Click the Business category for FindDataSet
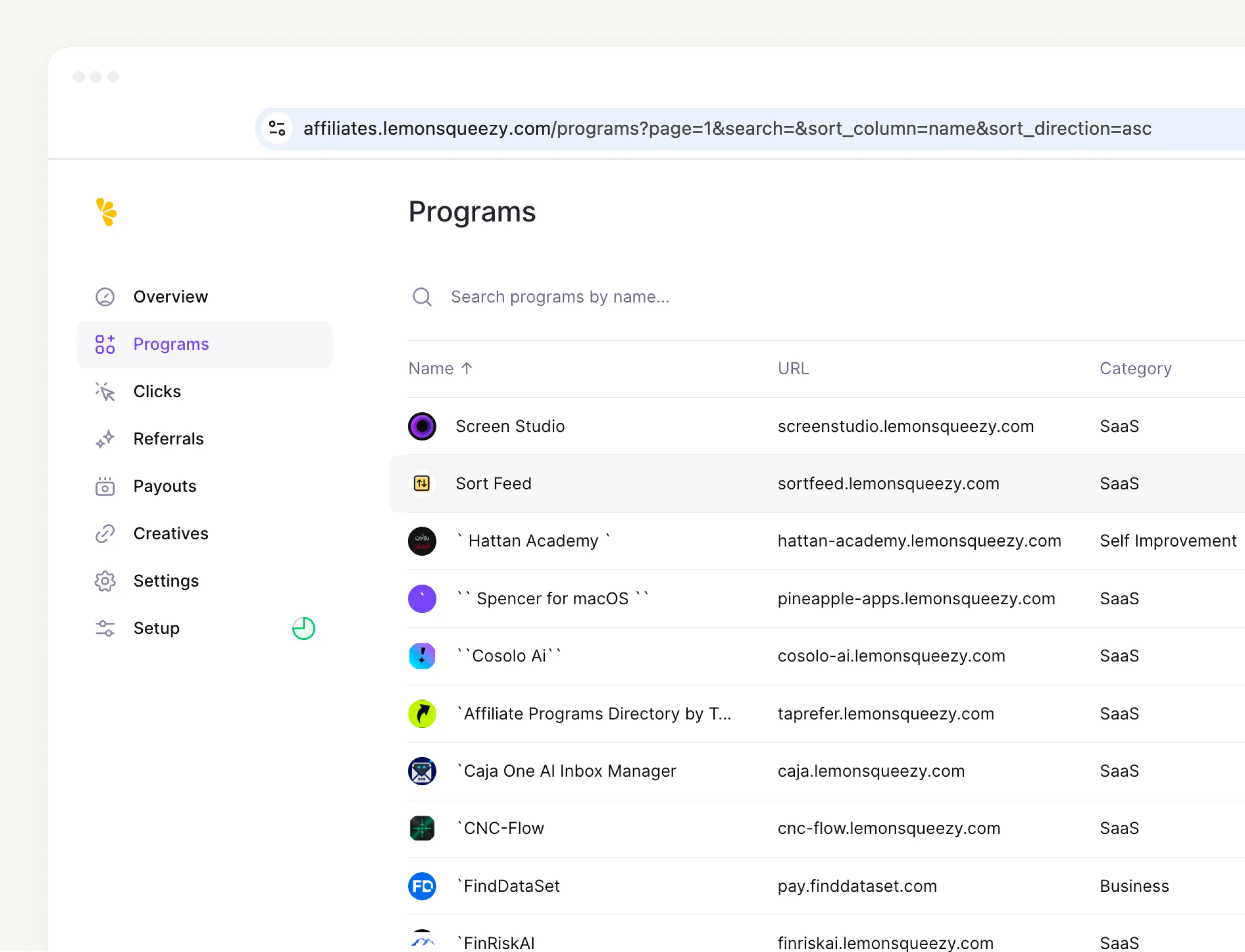This screenshot has height=952, width=1245. tap(1134, 886)
